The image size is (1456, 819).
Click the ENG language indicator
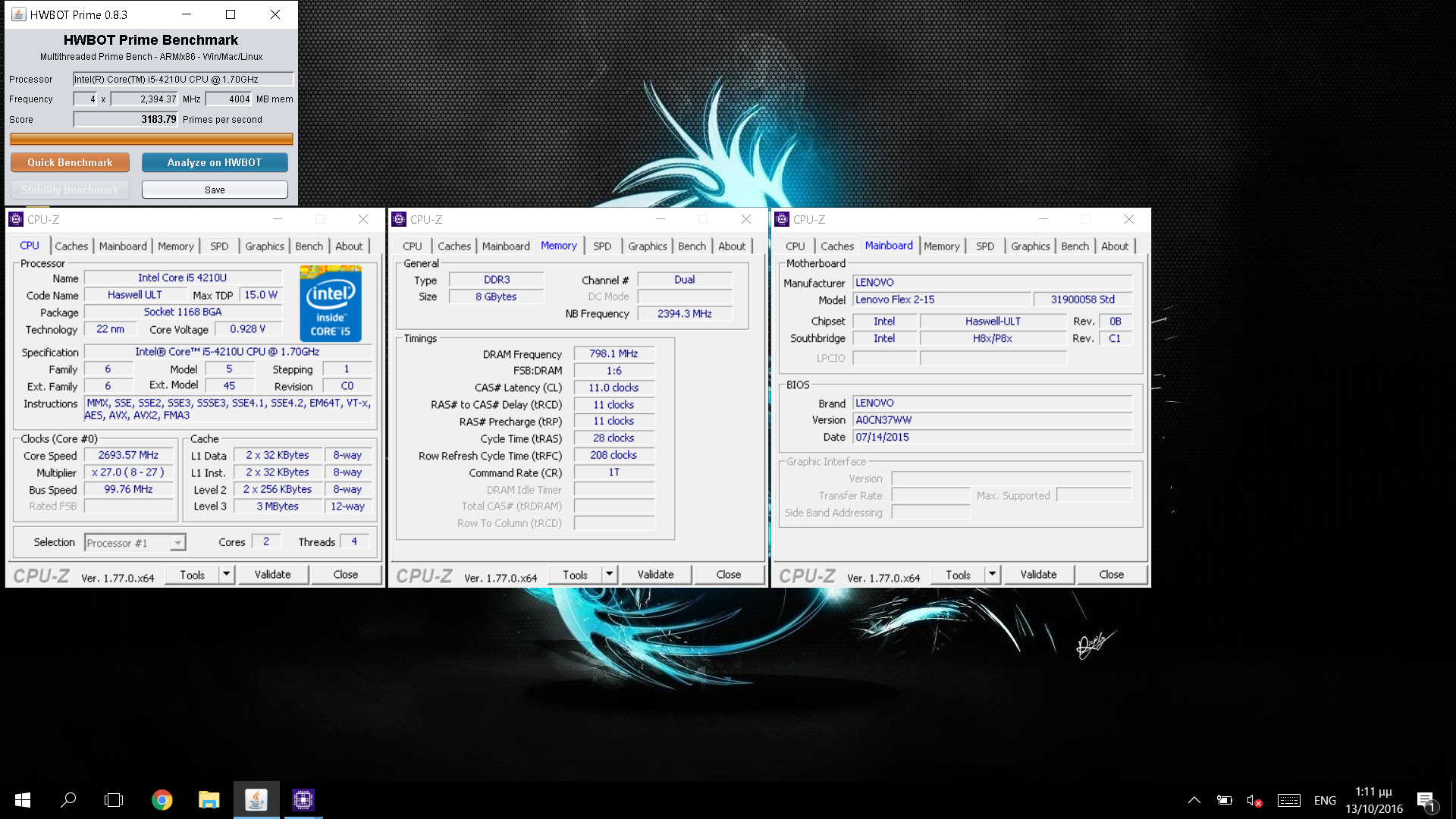tap(1325, 800)
